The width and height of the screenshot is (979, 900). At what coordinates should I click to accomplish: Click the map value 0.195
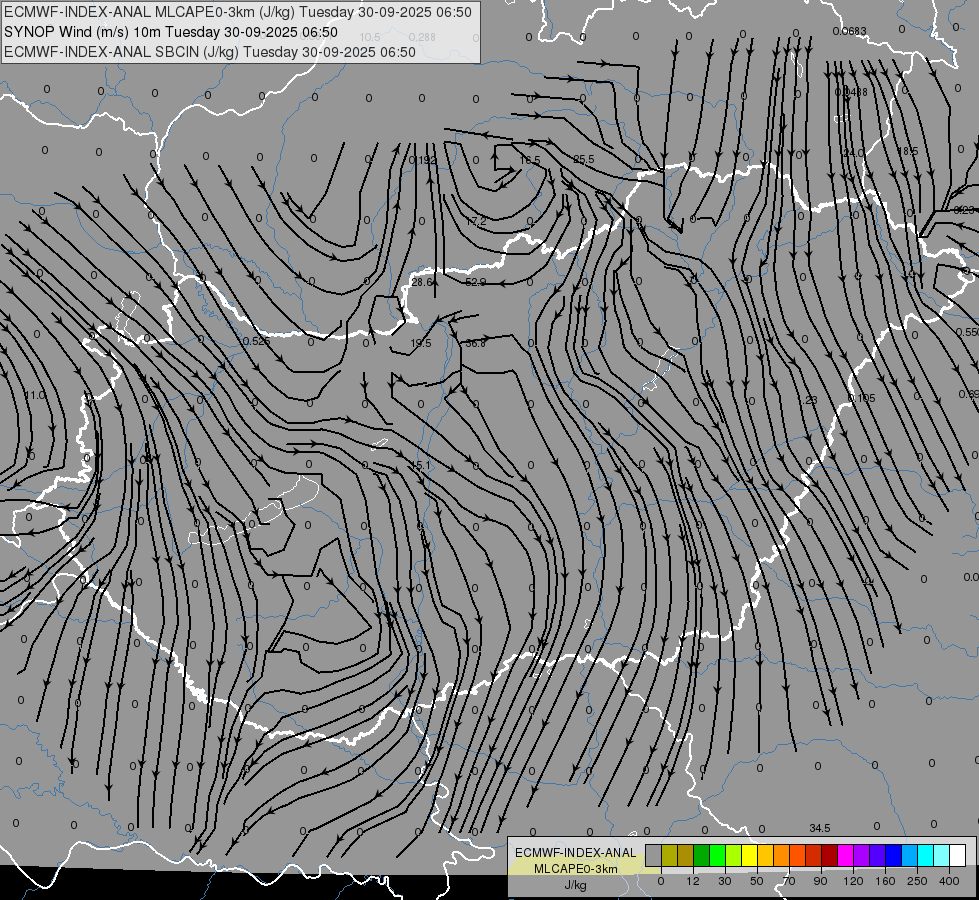click(x=862, y=398)
